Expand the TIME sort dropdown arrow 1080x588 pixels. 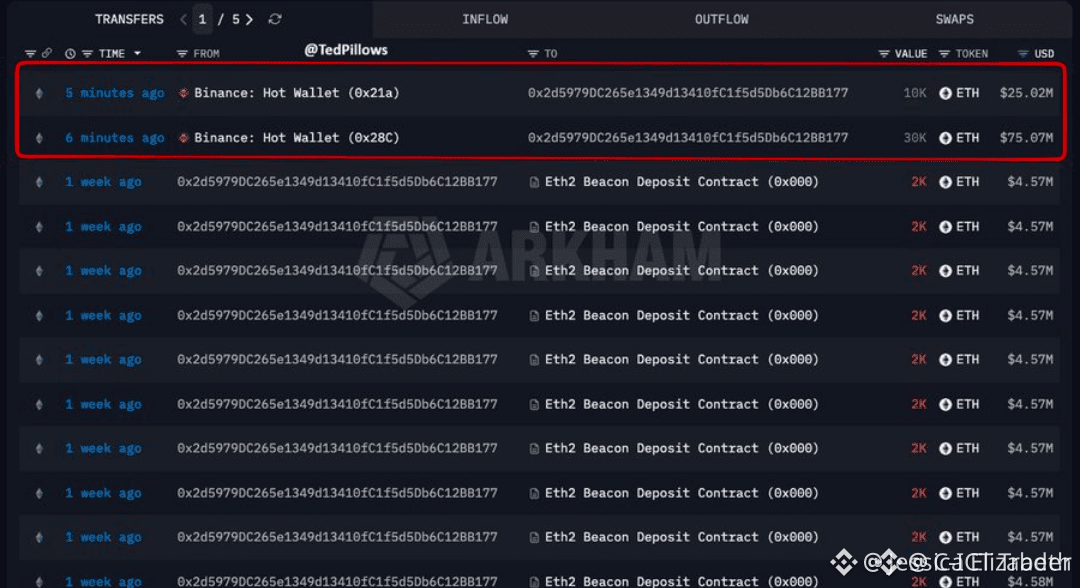[137, 54]
